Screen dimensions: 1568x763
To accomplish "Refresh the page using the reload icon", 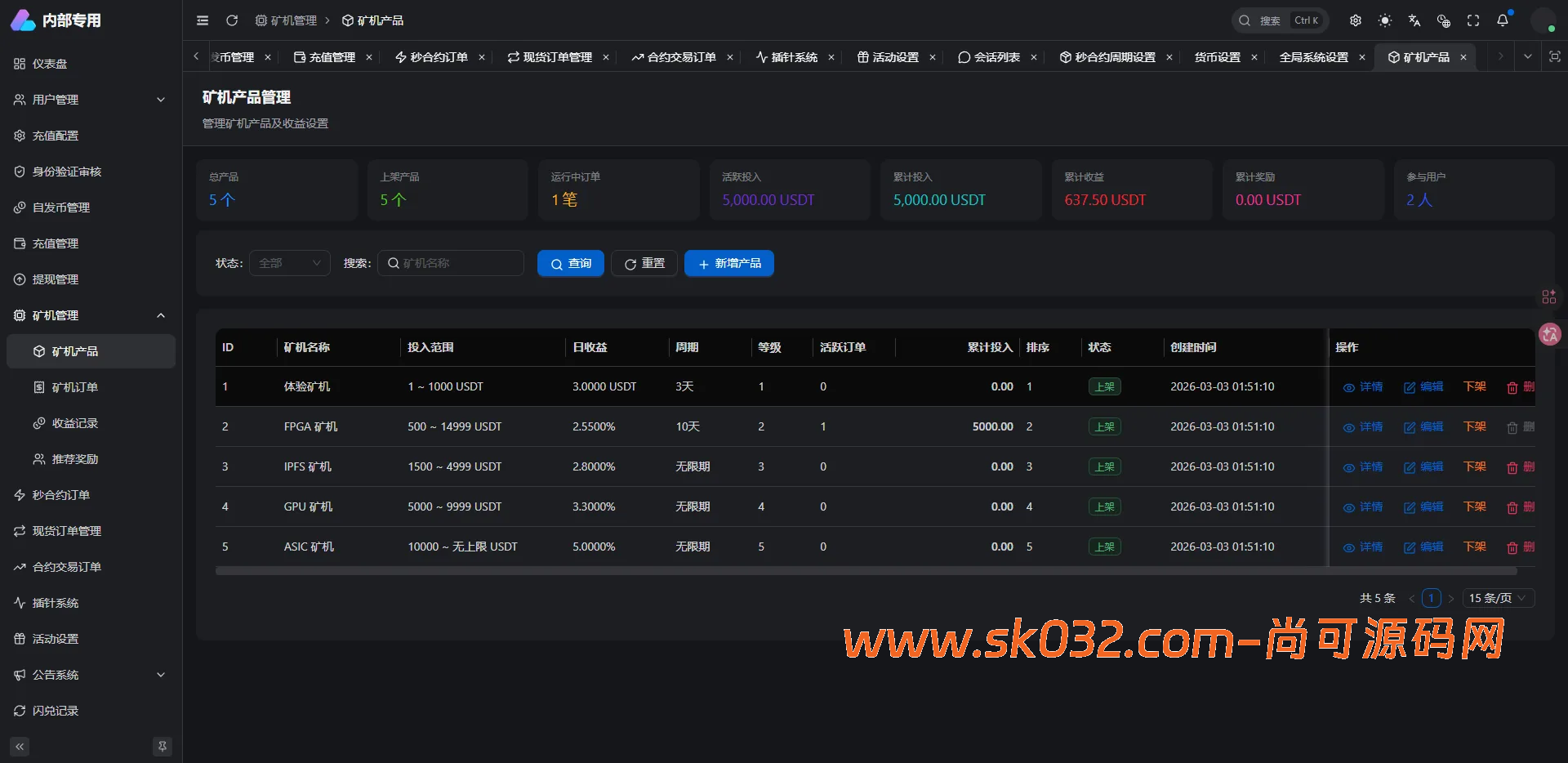I will (232, 20).
